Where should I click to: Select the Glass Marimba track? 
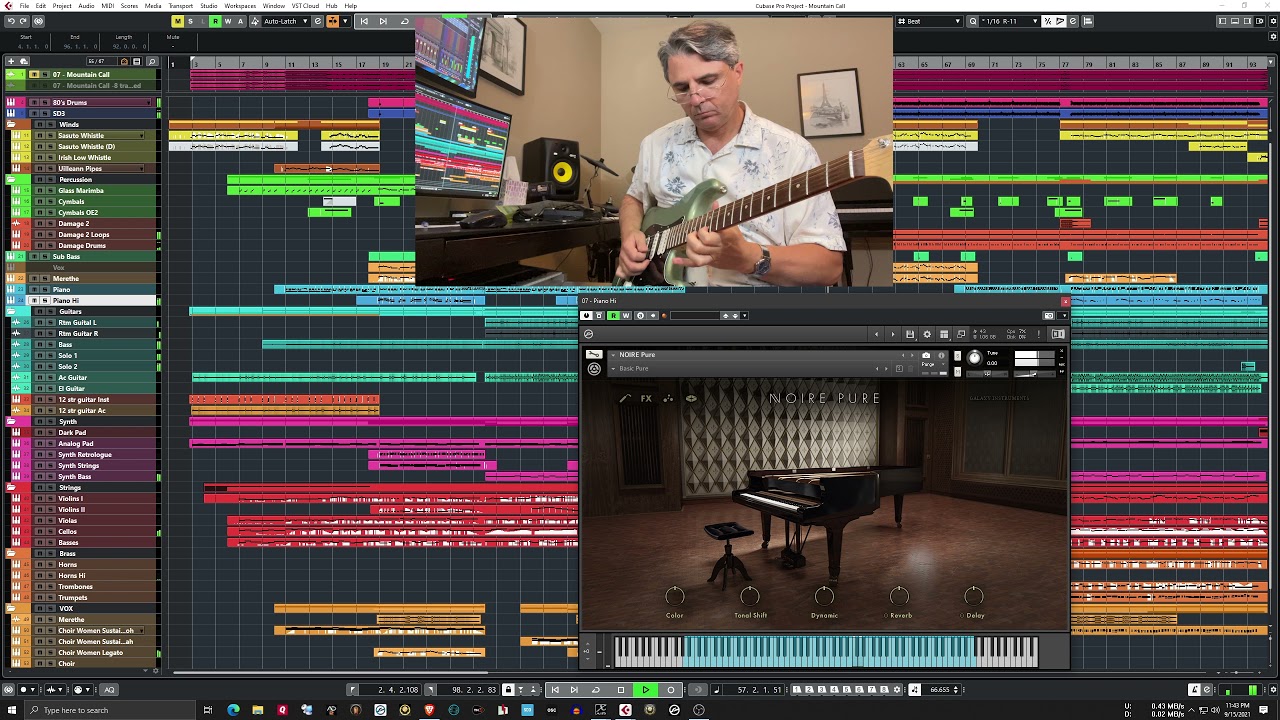[81, 190]
